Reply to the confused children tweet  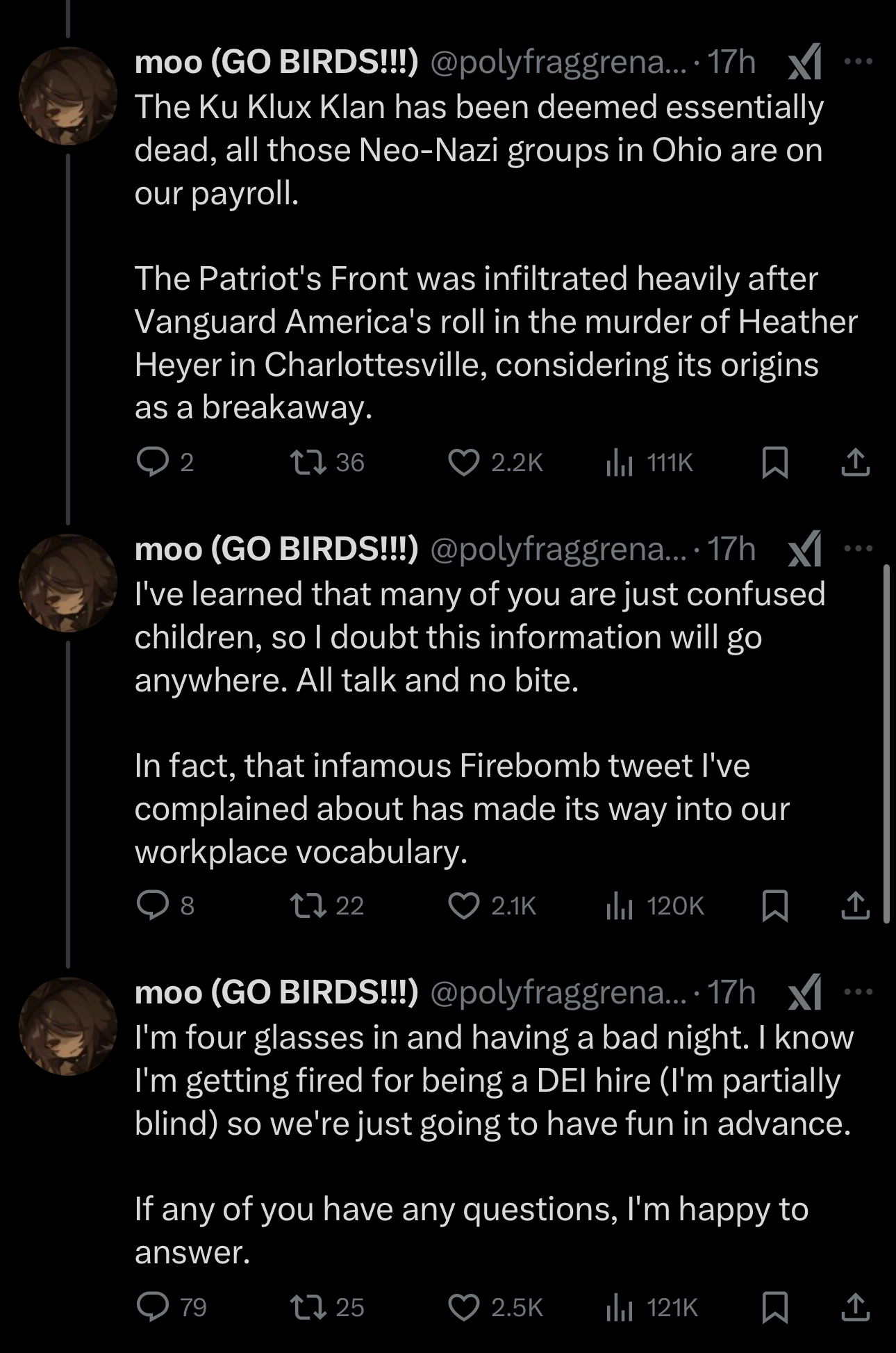coord(152,905)
